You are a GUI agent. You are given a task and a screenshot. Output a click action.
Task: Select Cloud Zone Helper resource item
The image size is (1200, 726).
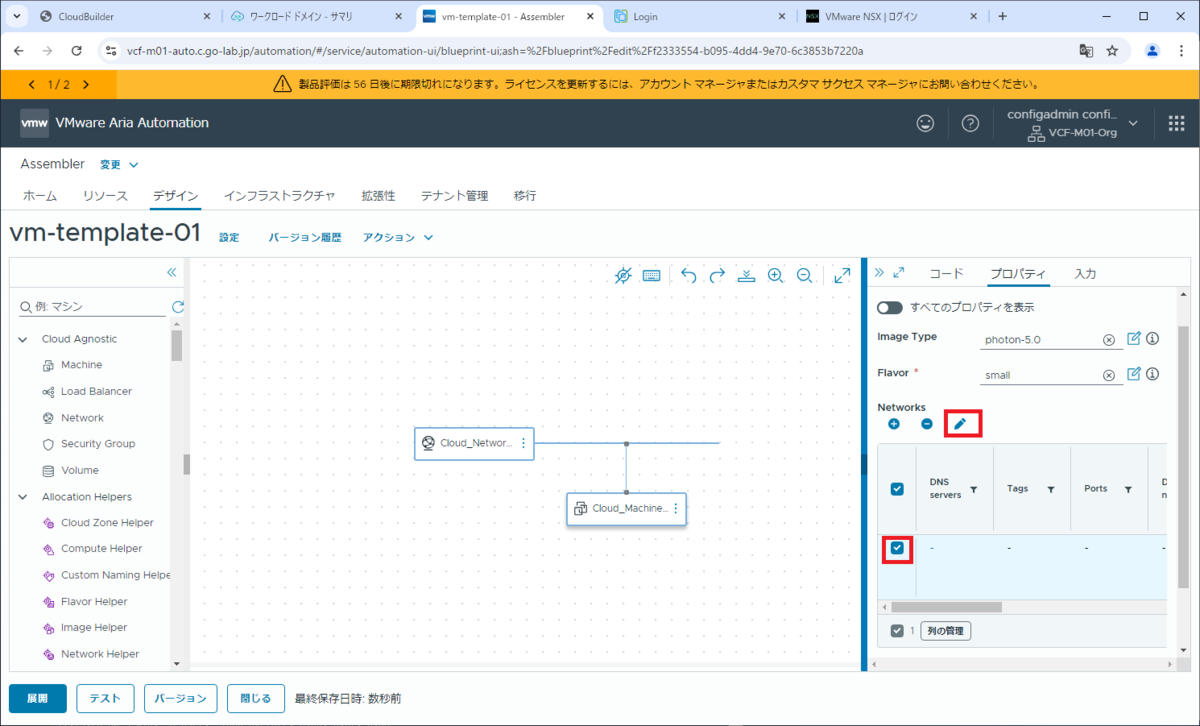coord(107,522)
